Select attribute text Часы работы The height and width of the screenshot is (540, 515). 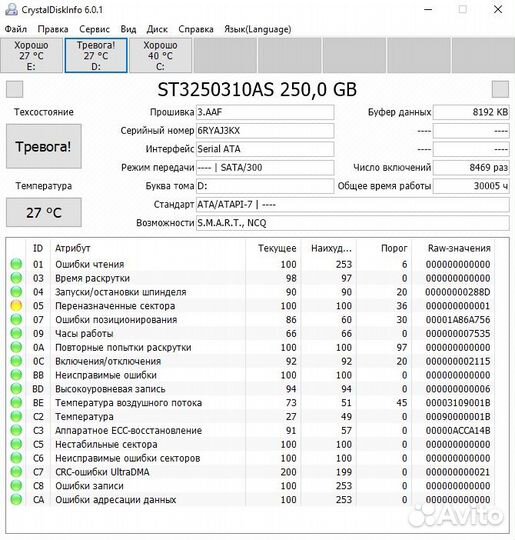[x=84, y=333]
